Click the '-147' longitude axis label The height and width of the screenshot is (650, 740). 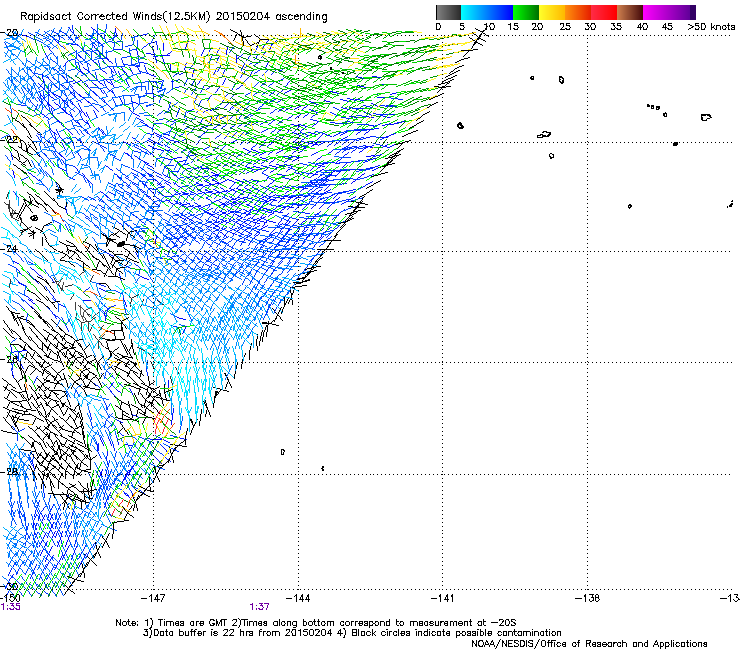tap(153, 599)
